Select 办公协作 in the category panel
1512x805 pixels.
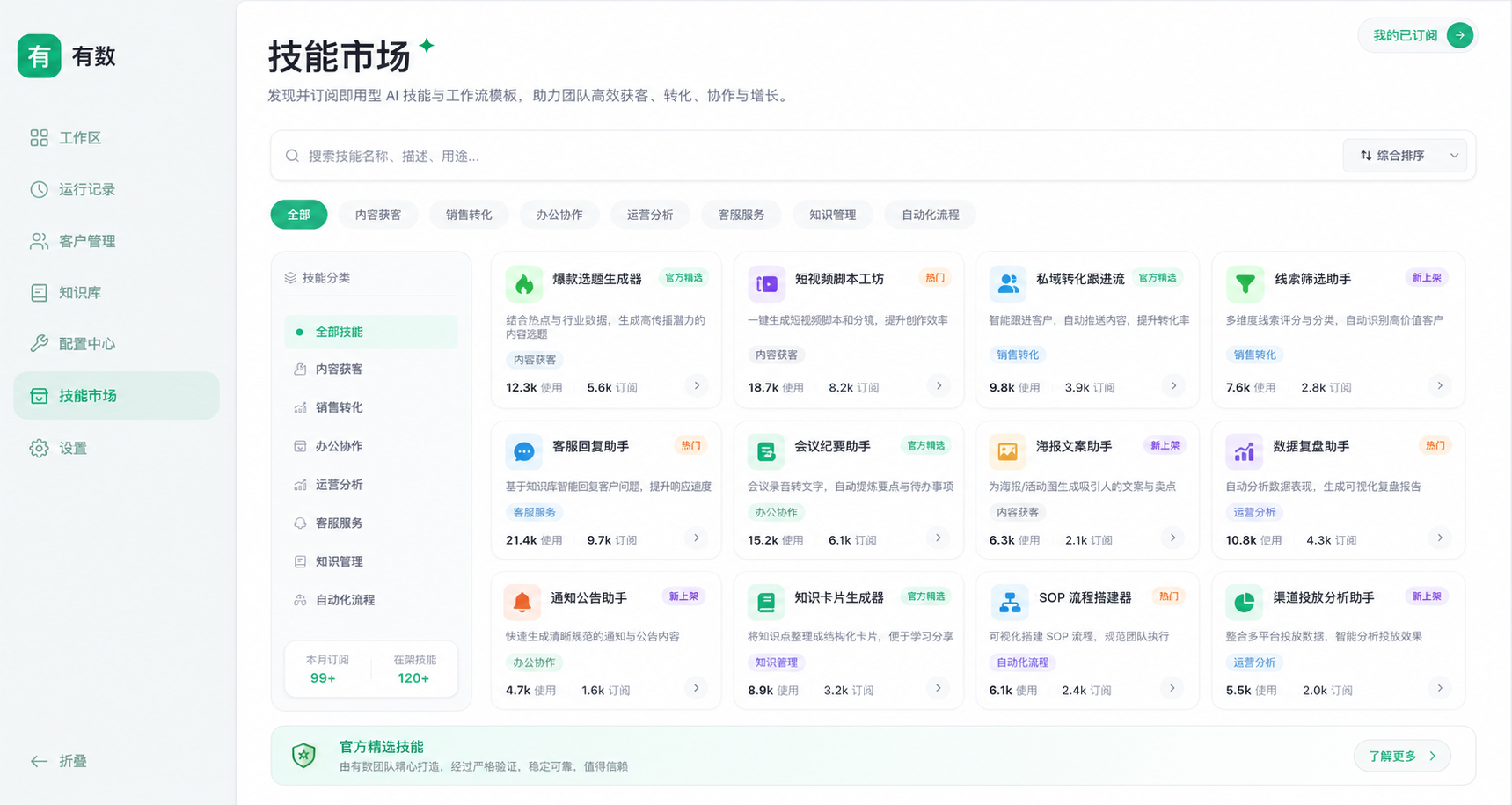tap(371, 446)
